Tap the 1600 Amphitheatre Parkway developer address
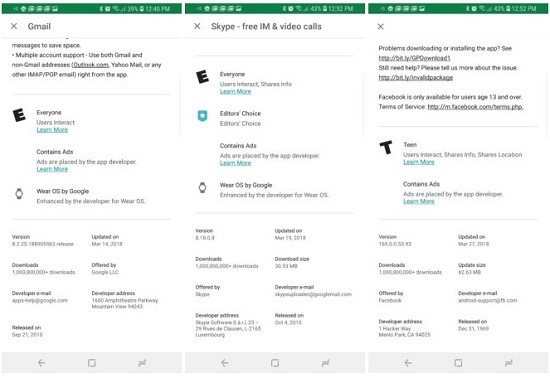 125,303
